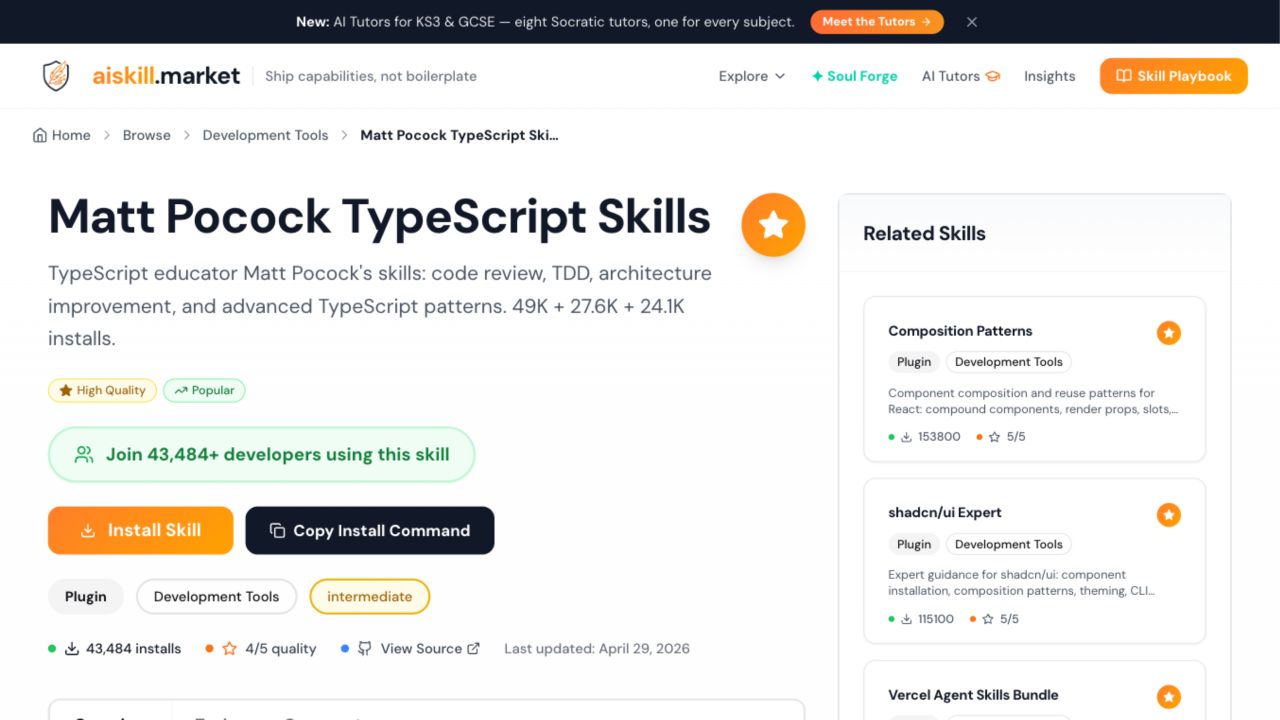Screen dimensions: 1280x720
Task: Open the Composition Patterns related skill
Action: (x=1035, y=379)
